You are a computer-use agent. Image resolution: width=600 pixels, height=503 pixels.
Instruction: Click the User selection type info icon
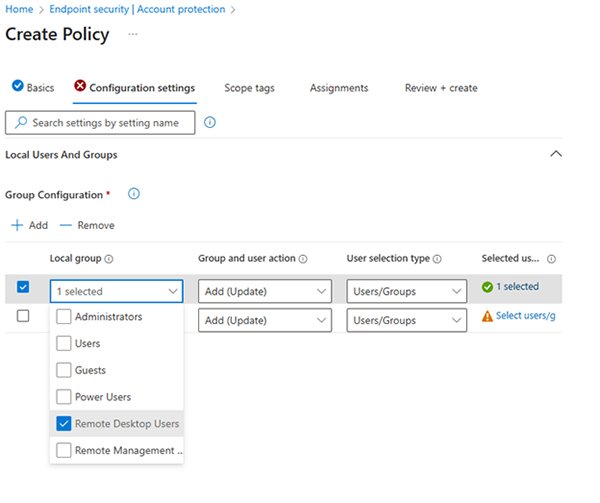[437, 259]
